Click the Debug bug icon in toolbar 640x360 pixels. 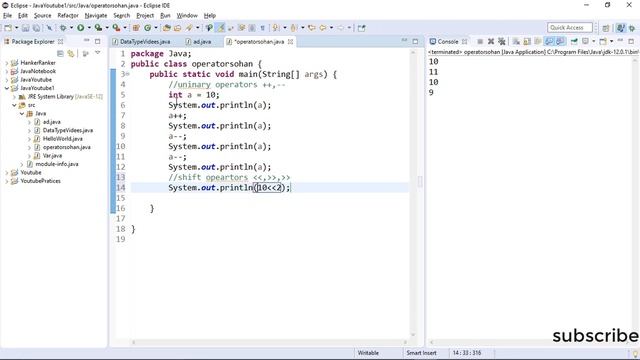click(63, 28)
